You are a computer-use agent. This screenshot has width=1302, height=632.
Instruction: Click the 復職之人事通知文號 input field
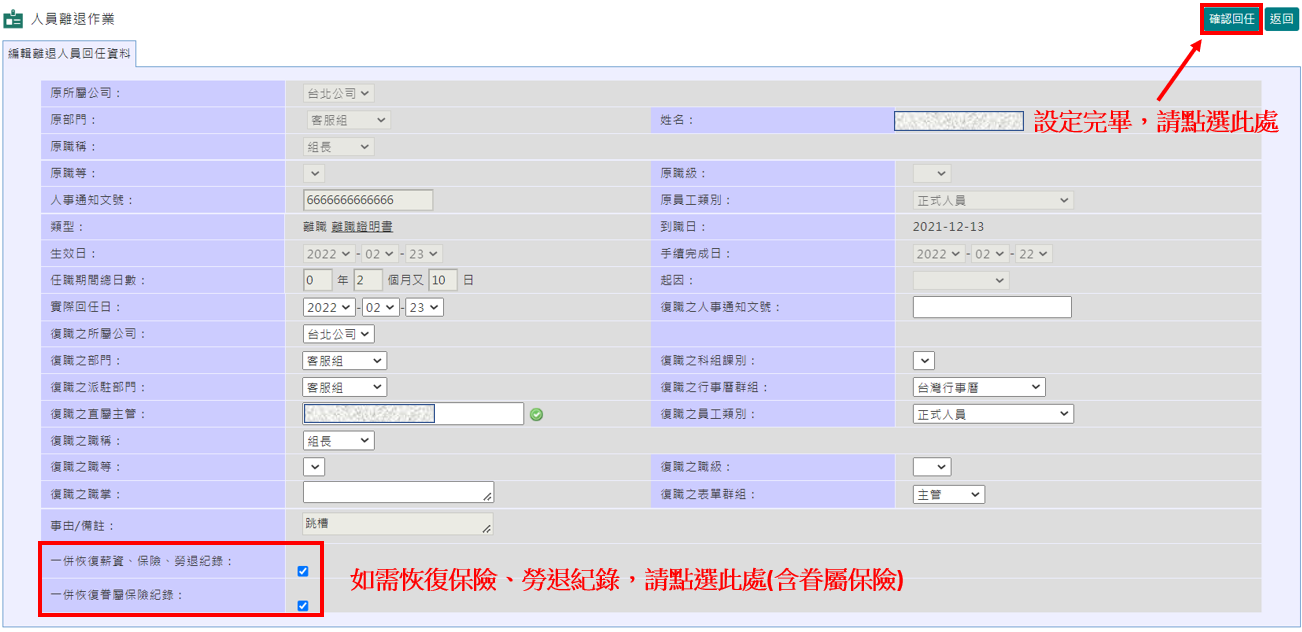[992, 307]
